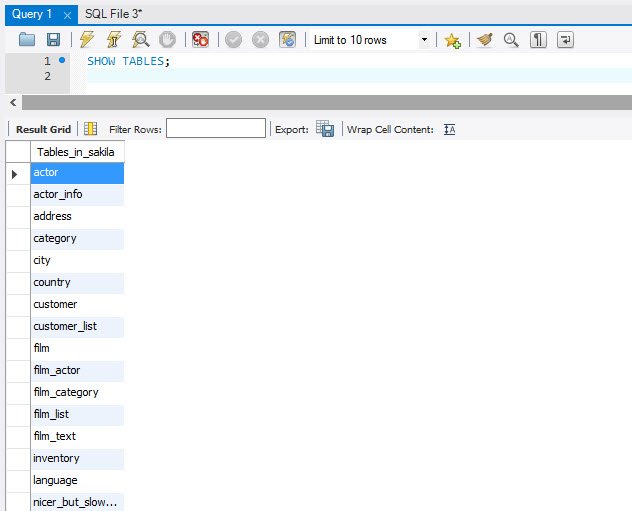Switch to the SQL File 3* tab
This screenshot has width=632, height=511.
coord(113,14)
